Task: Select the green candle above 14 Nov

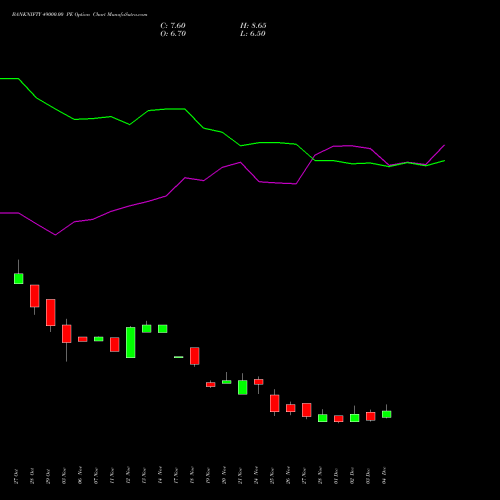Action: [x=163, y=329]
